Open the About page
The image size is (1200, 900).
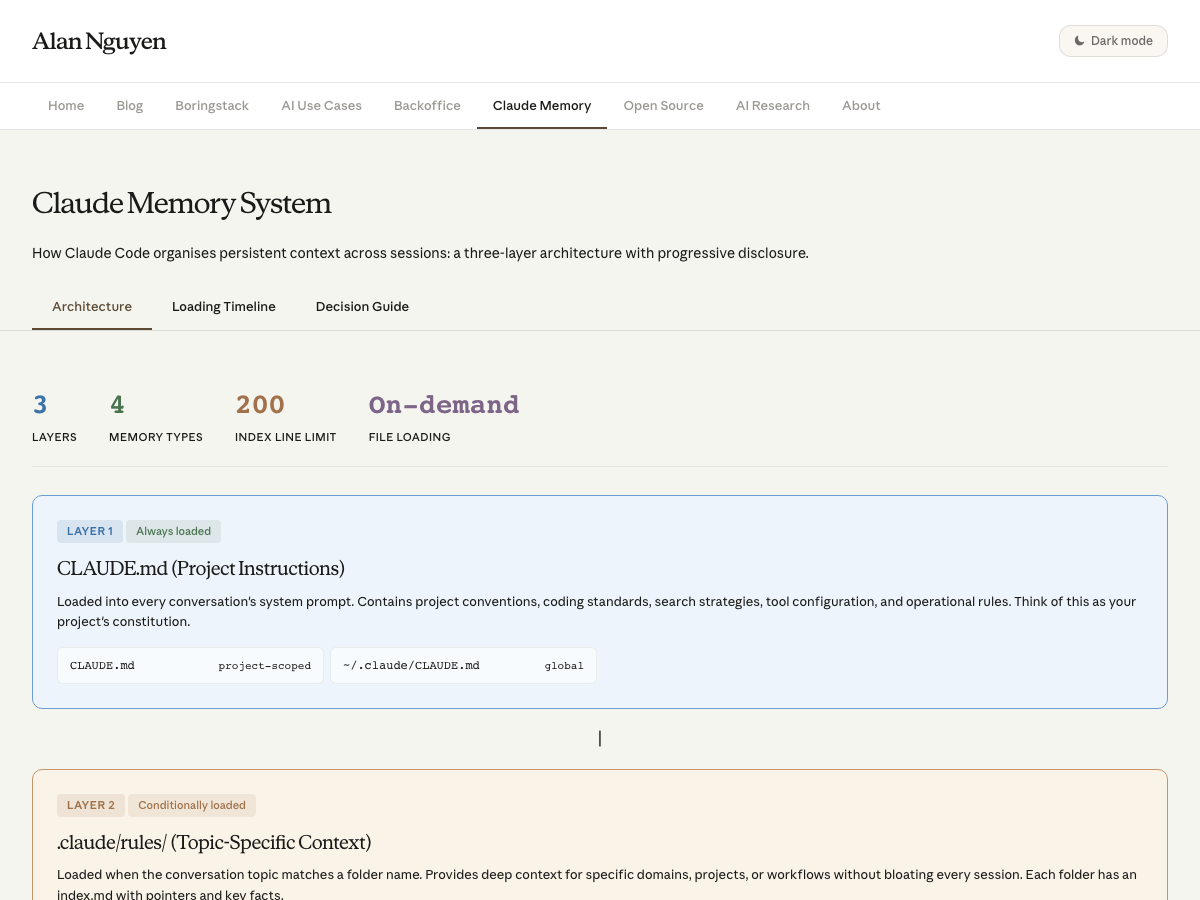[861, 105]
